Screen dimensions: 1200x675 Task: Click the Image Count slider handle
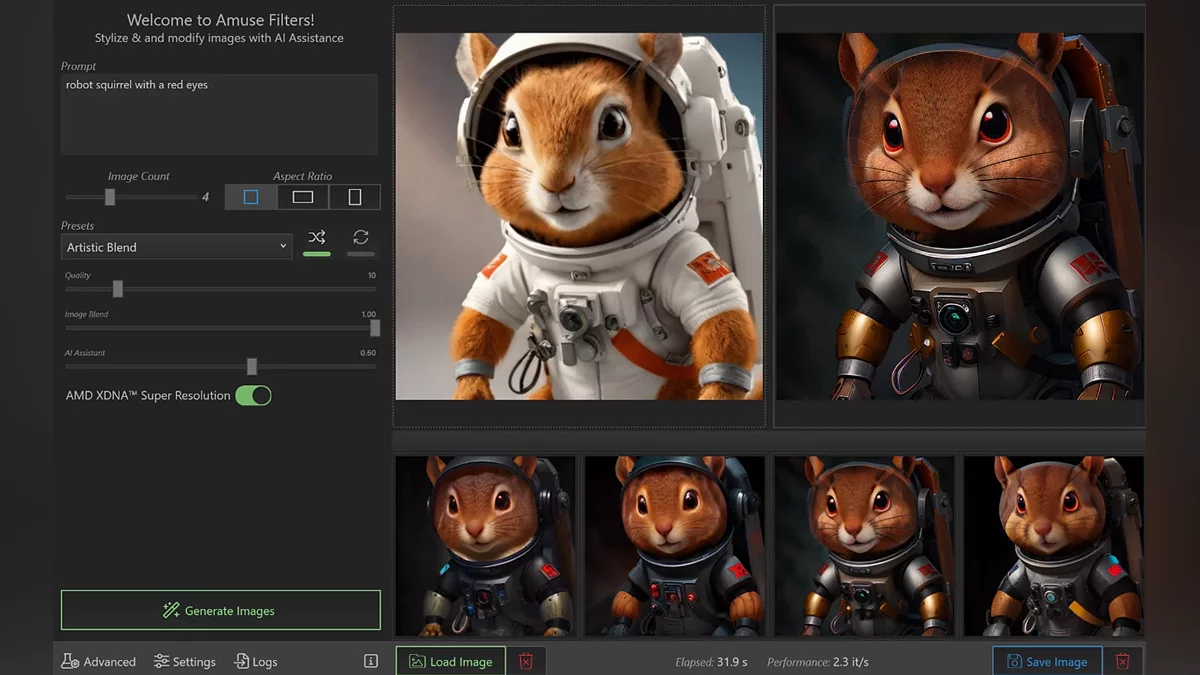[x=110, y=197]
